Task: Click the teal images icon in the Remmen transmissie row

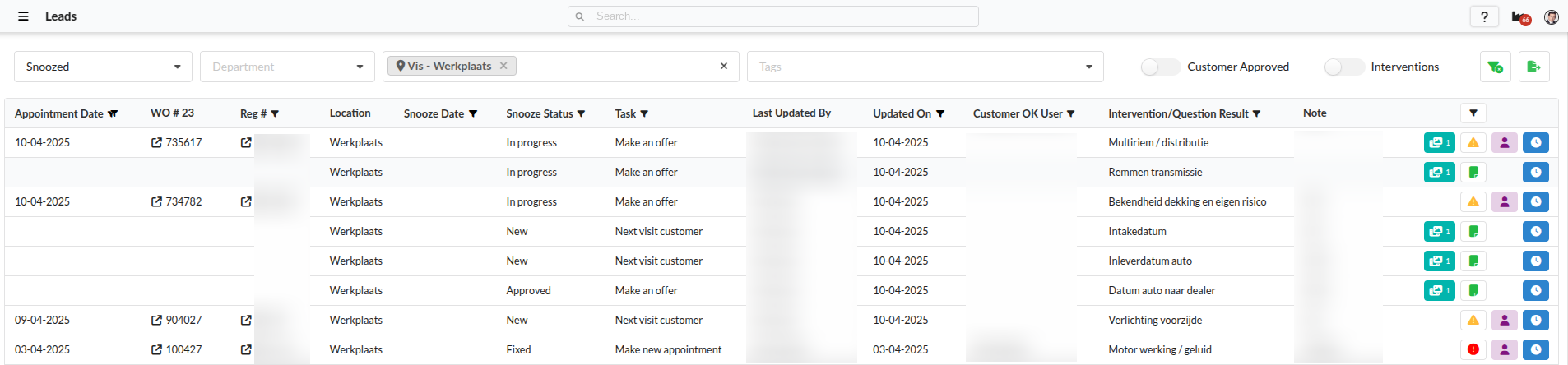Action: click(1439, 173)
